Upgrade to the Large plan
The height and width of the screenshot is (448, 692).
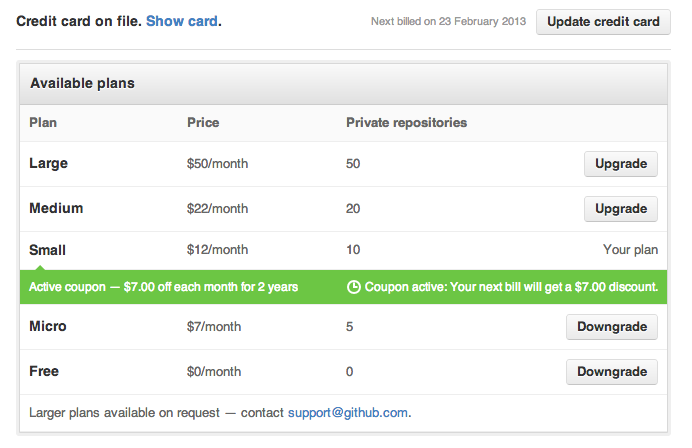point(620,164)
